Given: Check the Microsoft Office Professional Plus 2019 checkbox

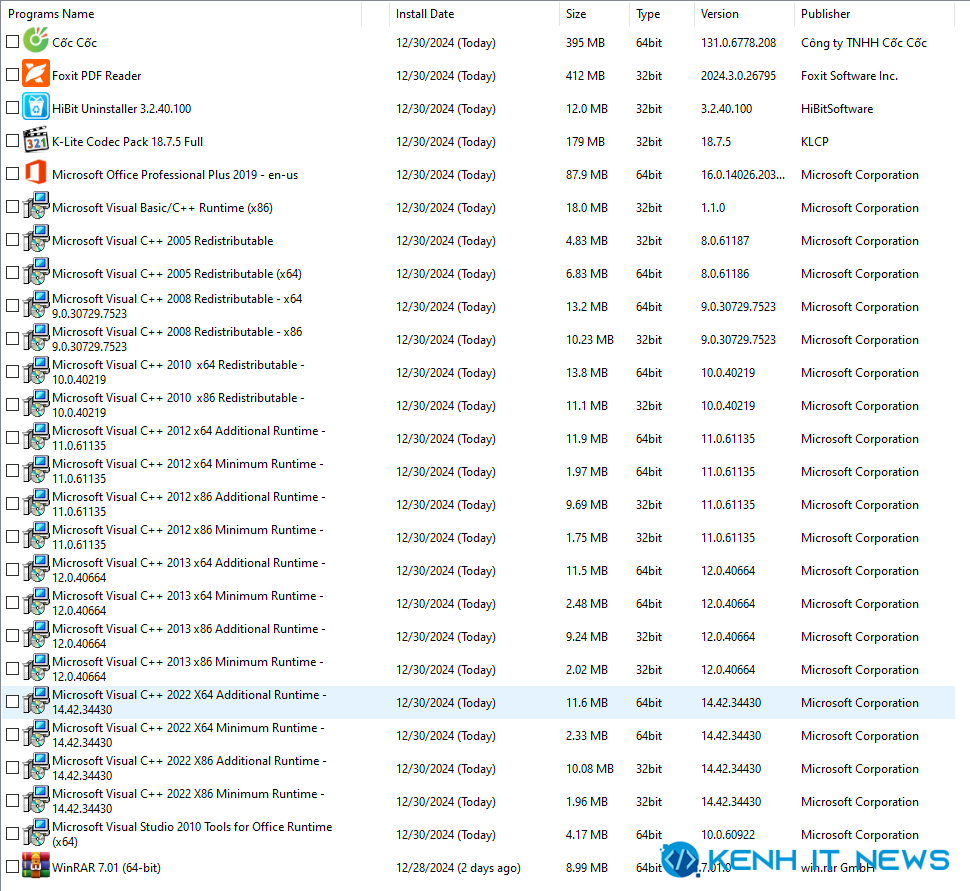Looking at the screenshot, I should (12, 173).
